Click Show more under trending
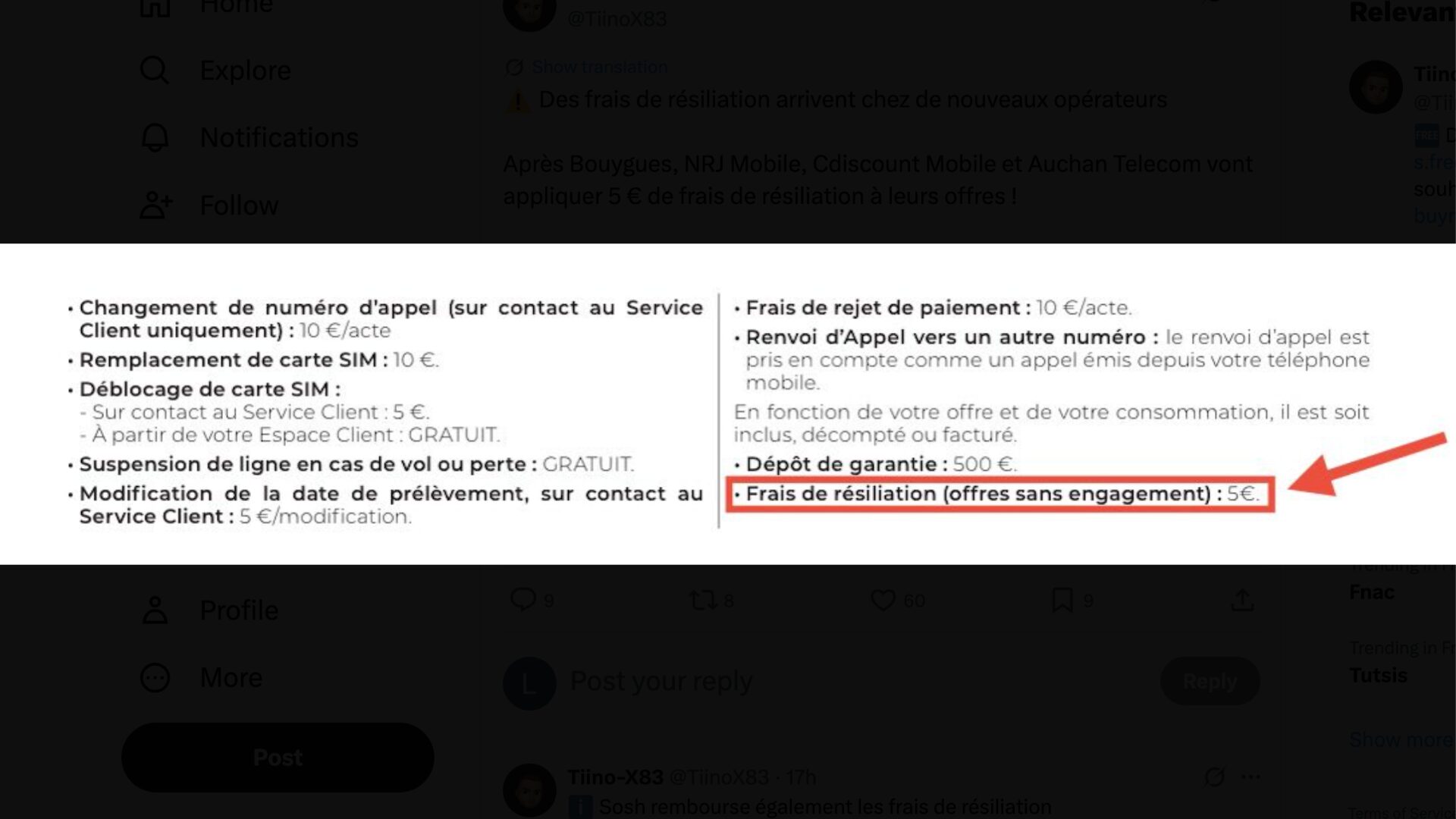This screenshot has height=819, width=1456. pos(1400,739)
